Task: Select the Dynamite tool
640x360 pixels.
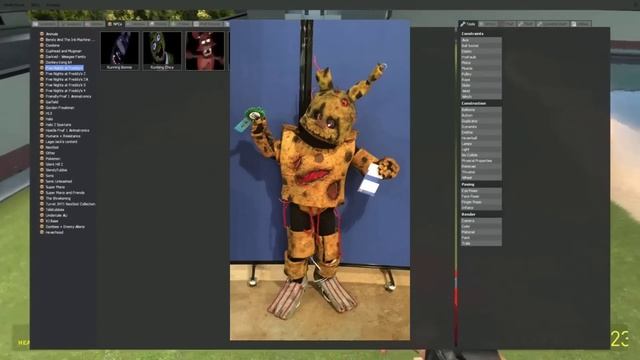Action: pyautogui.click(x=481, y=127)
